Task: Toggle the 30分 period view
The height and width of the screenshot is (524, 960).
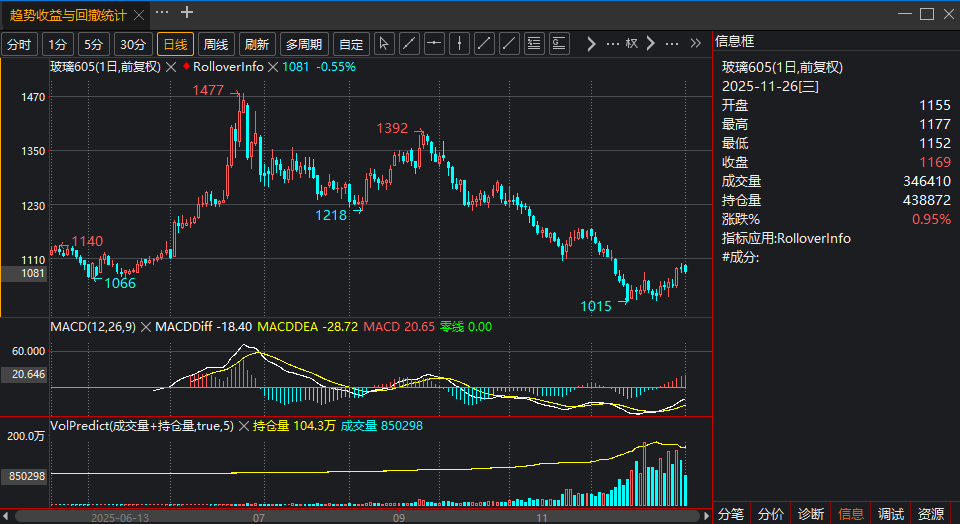Action: pyautogui.click(x=133, y=44)
